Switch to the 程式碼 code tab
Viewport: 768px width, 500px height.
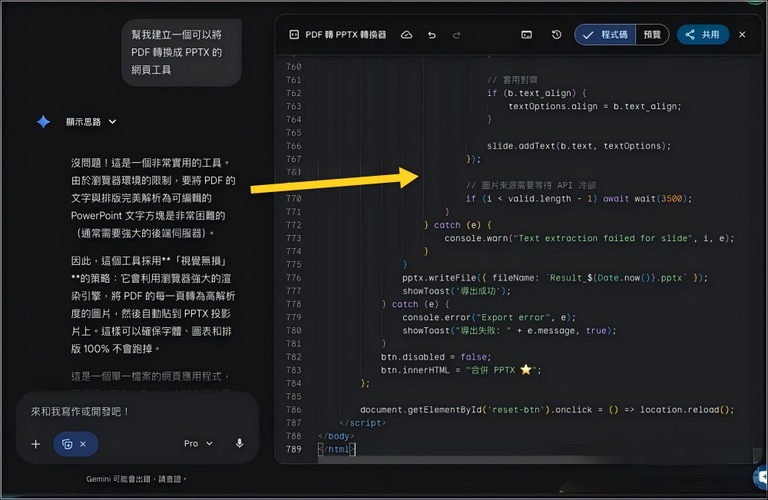(x=605, y=34)
